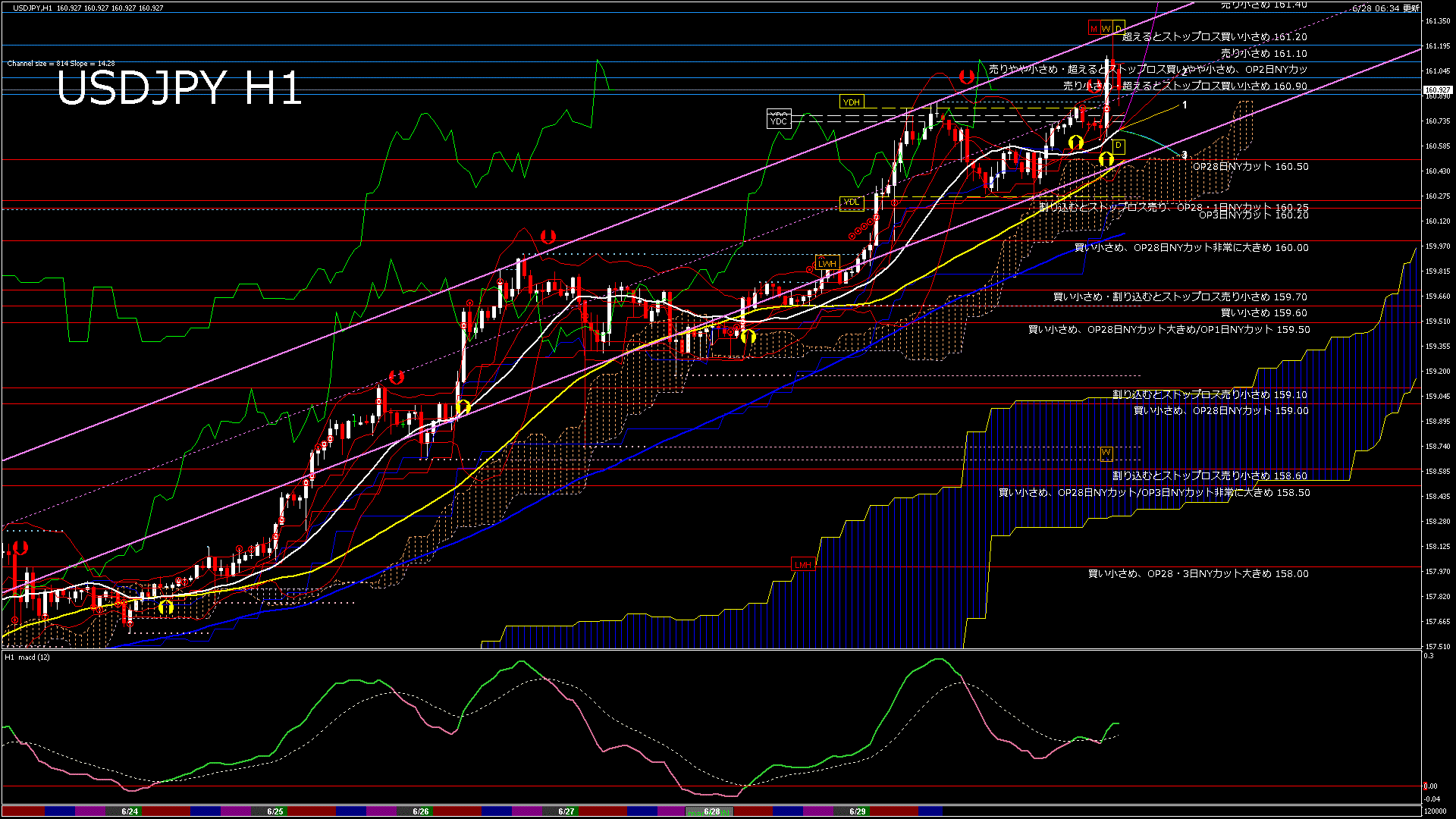Click the 6/28 date marker
Viewport: 1456px width, 819px height.
tap(712, 811)
